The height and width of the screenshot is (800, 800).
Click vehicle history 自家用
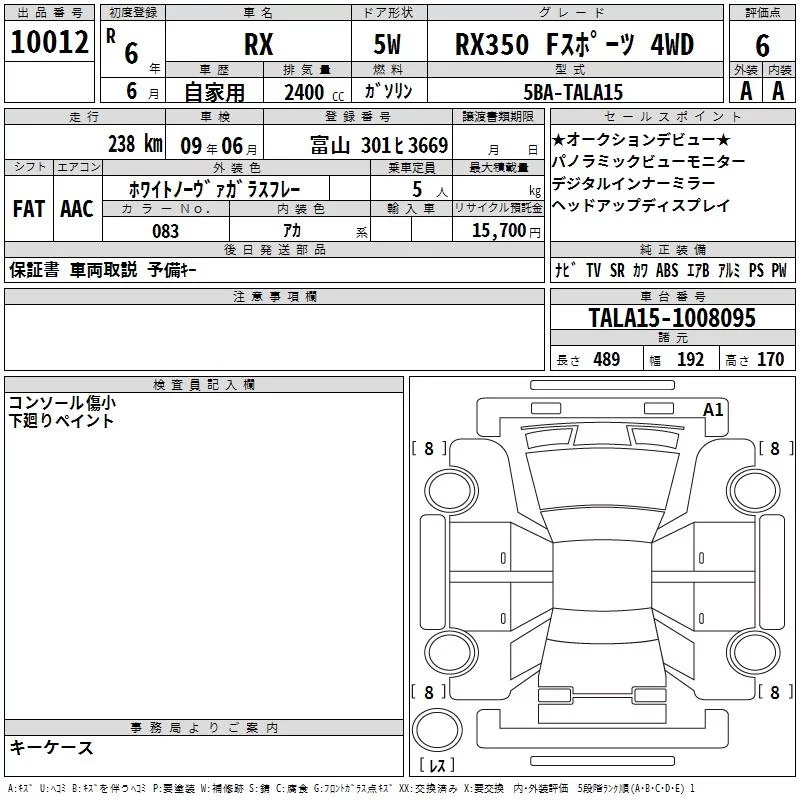click(x=214, y=92)
